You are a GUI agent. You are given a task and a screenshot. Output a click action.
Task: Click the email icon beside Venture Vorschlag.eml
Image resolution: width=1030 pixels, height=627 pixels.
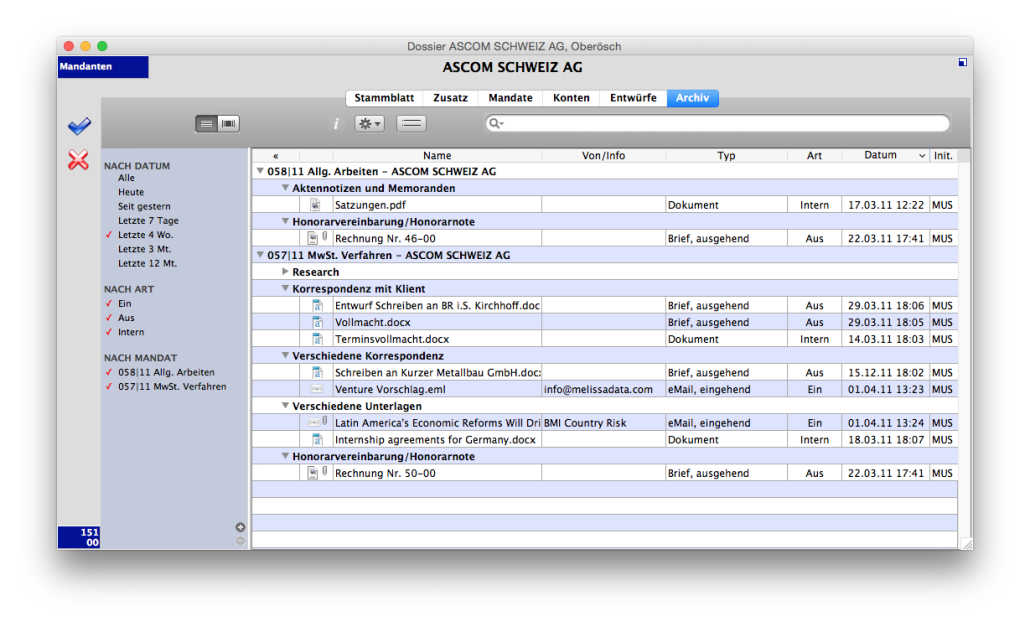pyautogui.click(x=317, y=389)
